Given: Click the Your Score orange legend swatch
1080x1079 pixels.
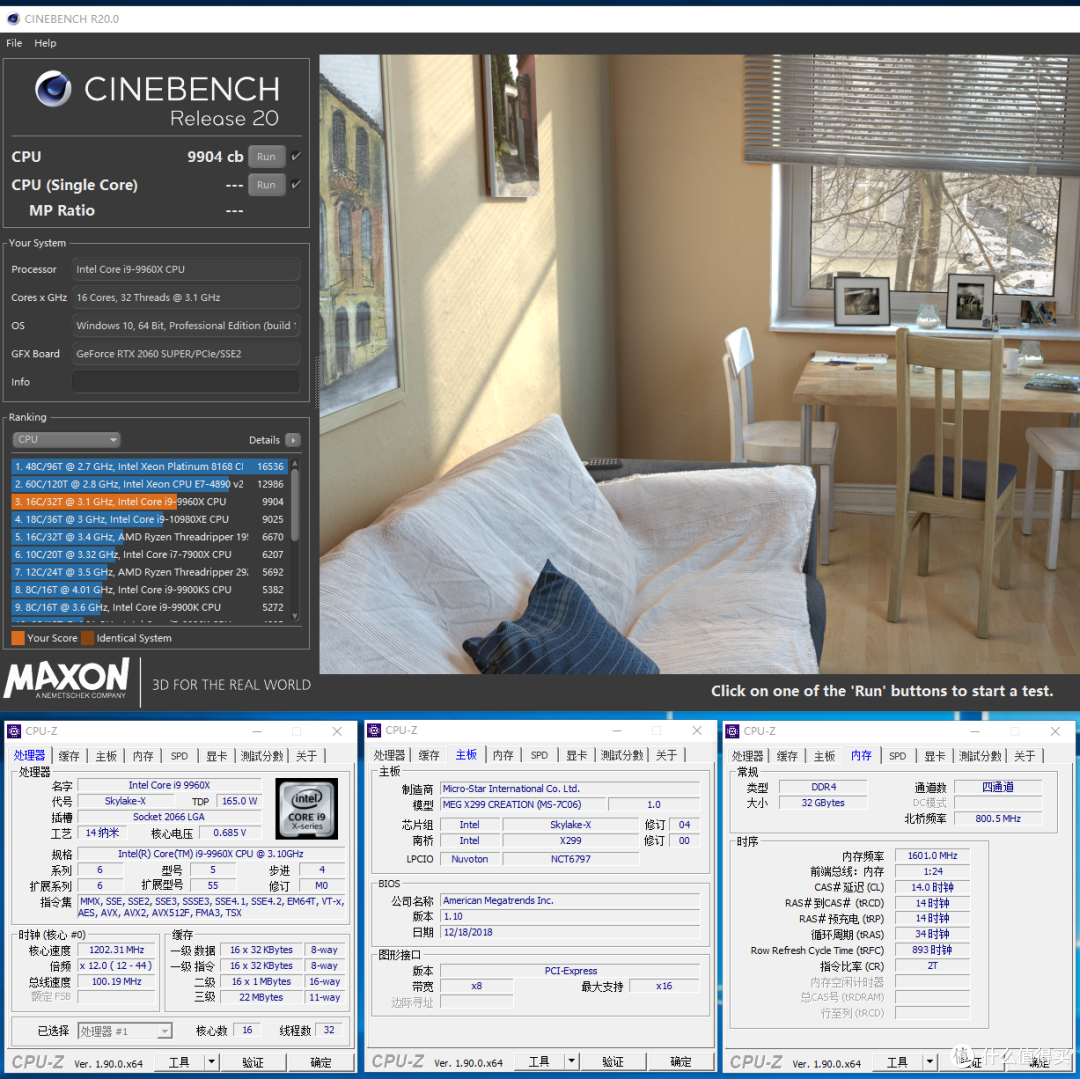Looking at the screenshot, I should pyautogui.click(x=18, y=638).
